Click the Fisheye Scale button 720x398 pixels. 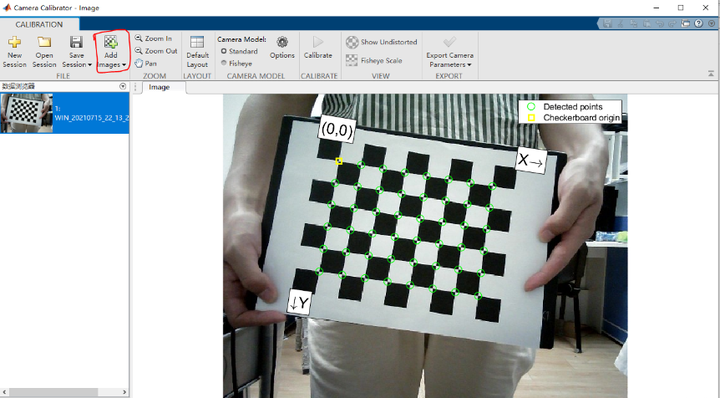pos(374,61)
